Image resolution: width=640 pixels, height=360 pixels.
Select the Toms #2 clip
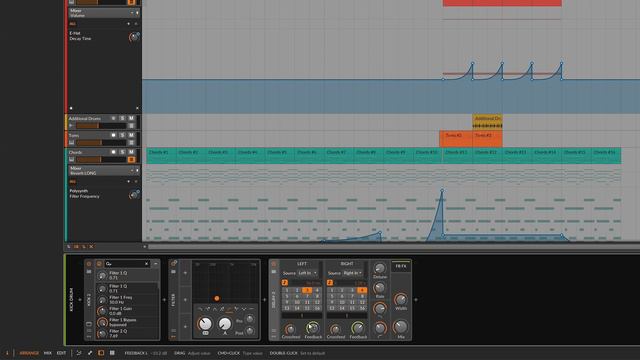point(456,139)
